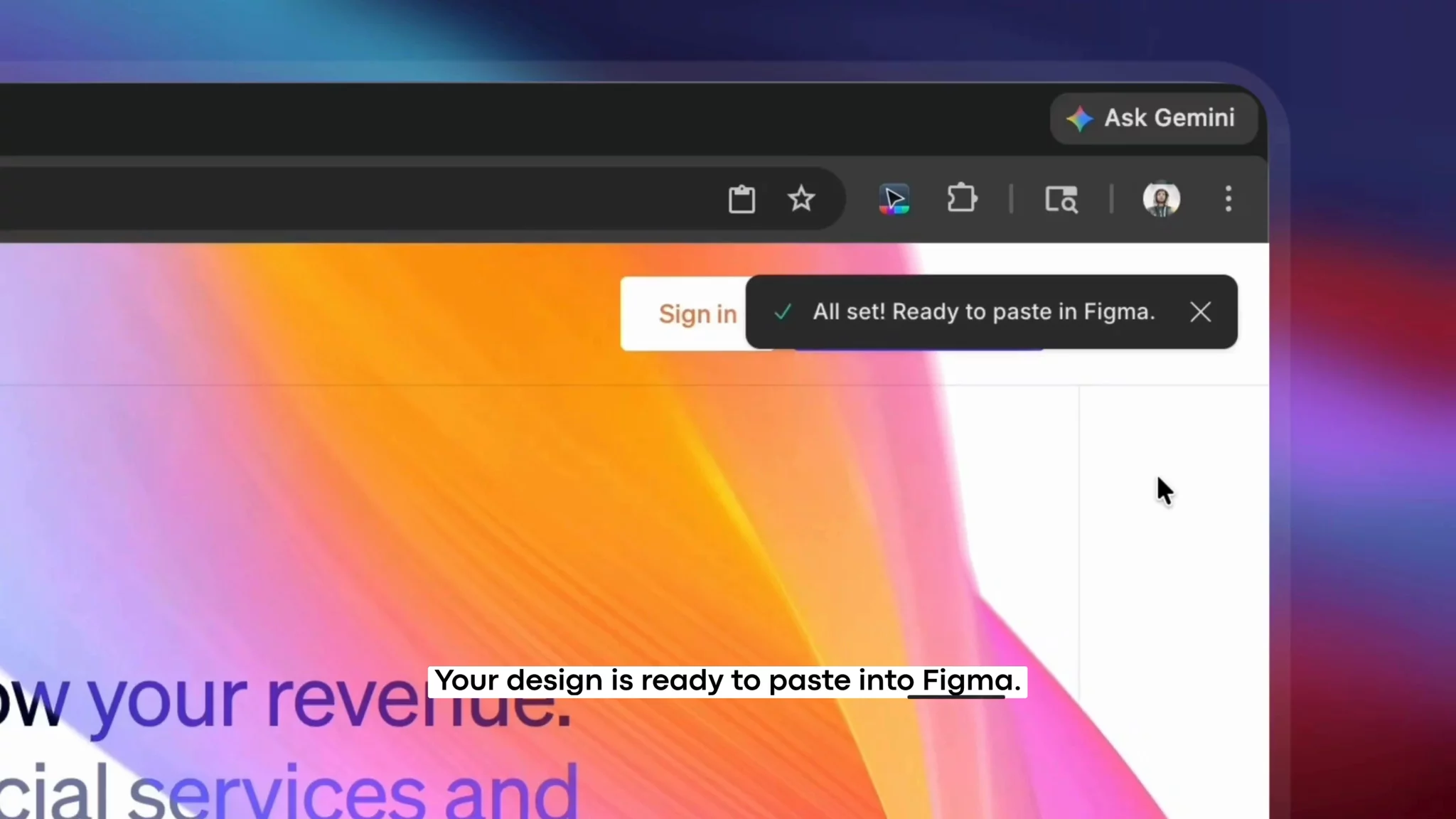Bookmark this page with the star icon

click(x=801, y=198)
